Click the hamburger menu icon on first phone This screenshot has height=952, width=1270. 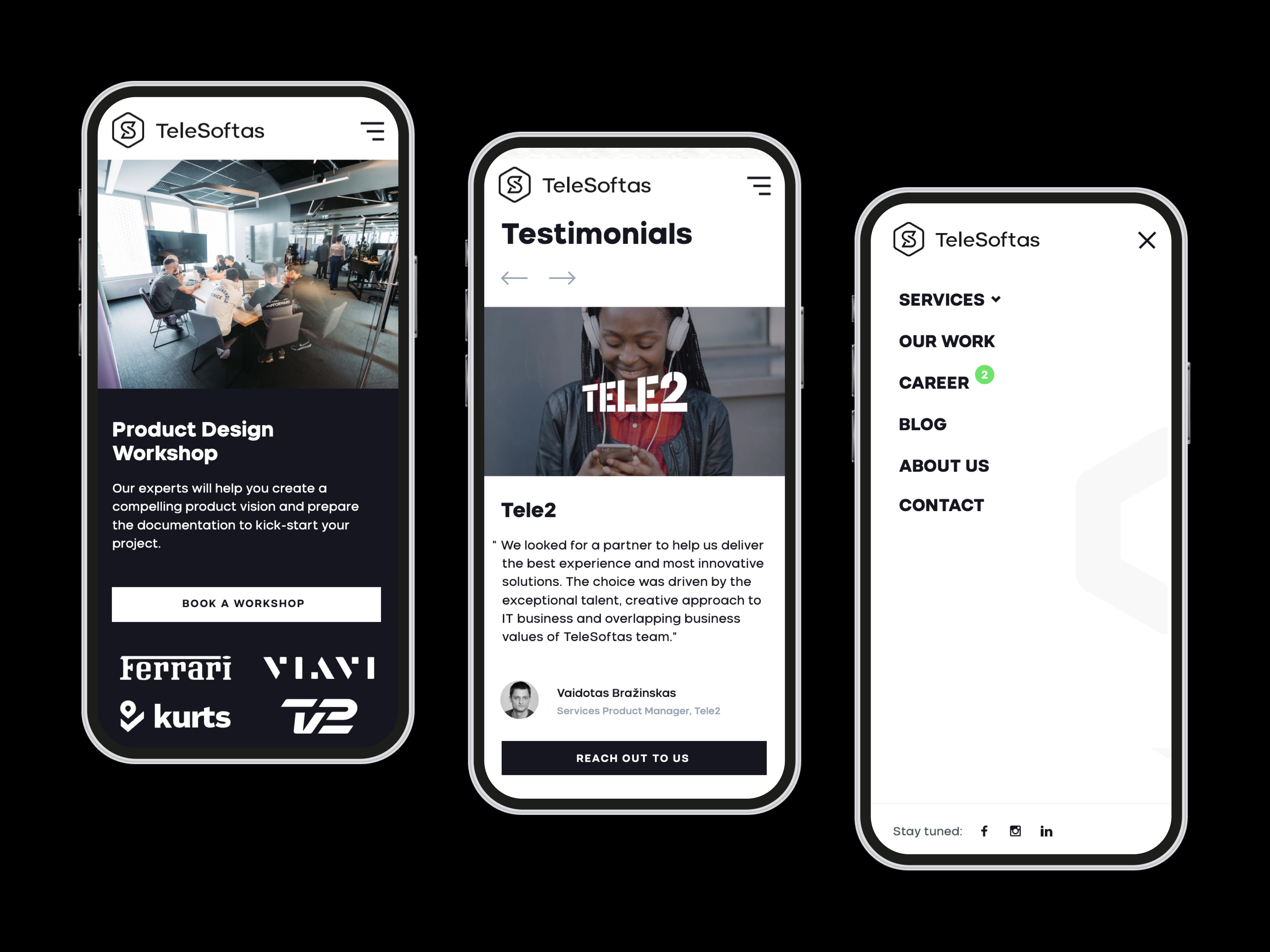372,130
